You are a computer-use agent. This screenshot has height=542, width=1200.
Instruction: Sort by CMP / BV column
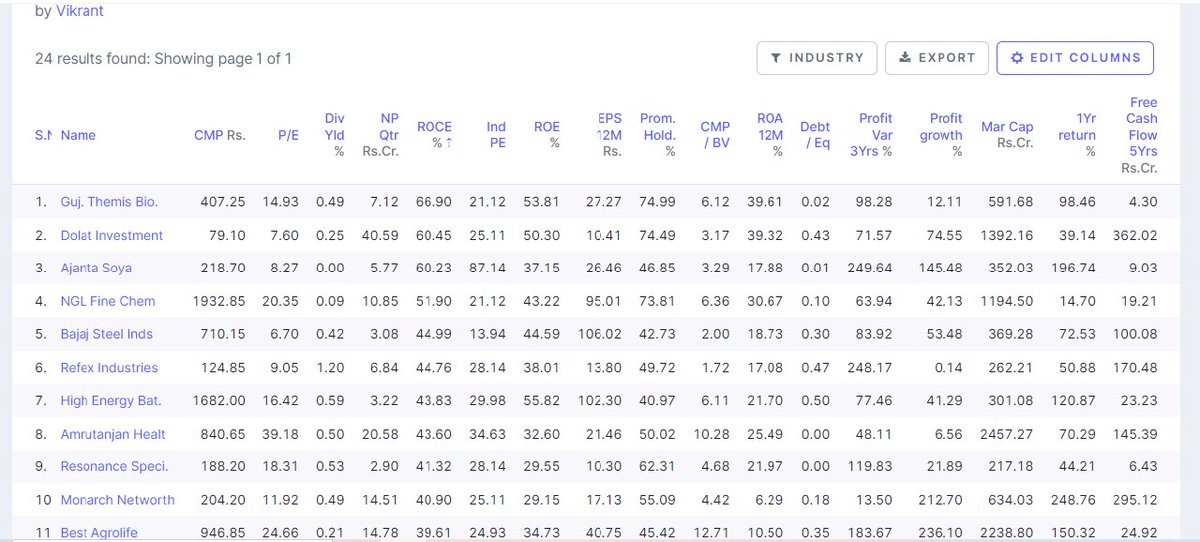(715, 135)
